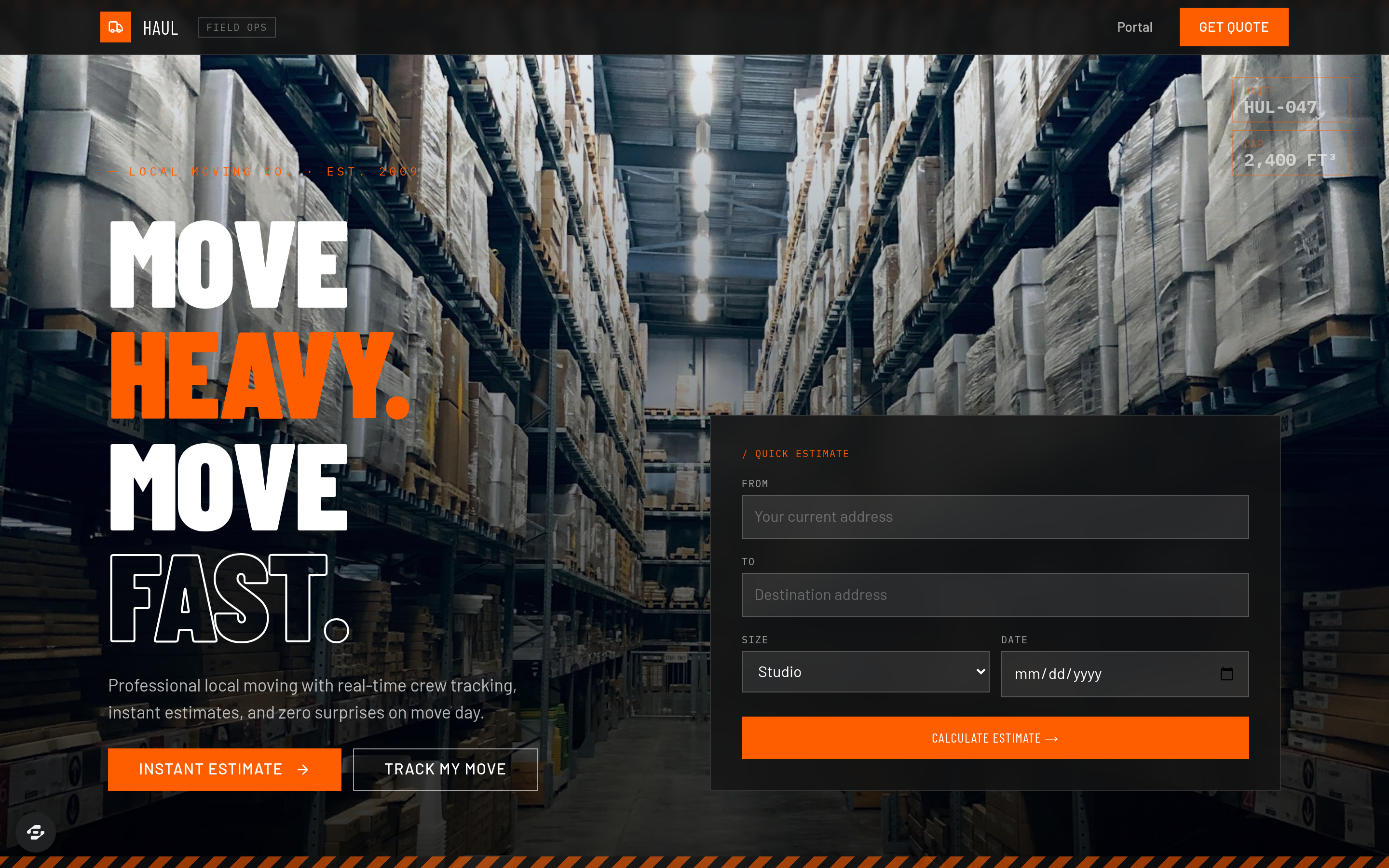The width and height of the screenshot is (1389, 868).
Task: Click the HUL-047 unit label
Action: pyautogui.click(x=1280, y=107)
